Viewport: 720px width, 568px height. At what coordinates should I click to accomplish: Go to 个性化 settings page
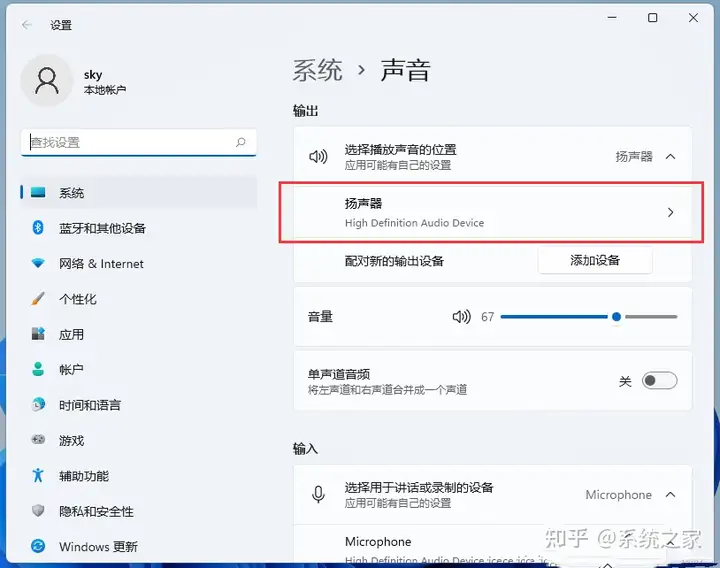[x=139, y=299]
